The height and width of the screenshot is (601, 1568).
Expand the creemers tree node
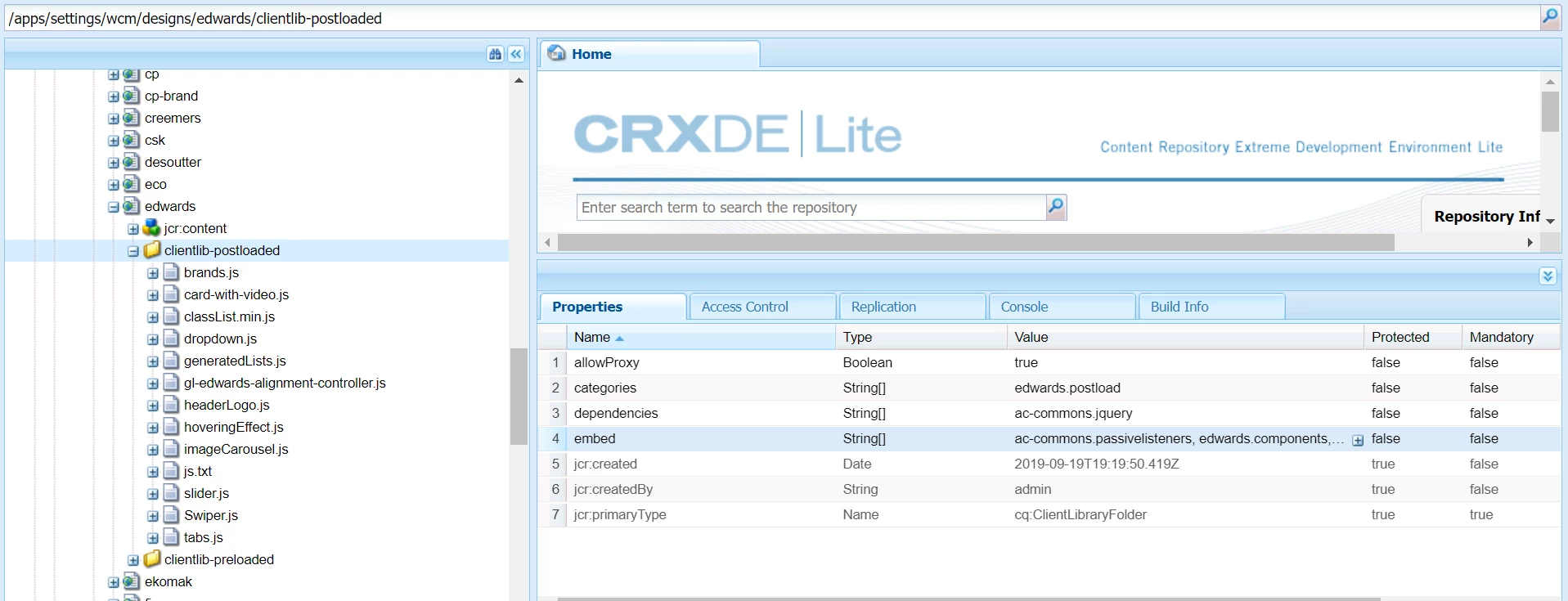point(114,119)
